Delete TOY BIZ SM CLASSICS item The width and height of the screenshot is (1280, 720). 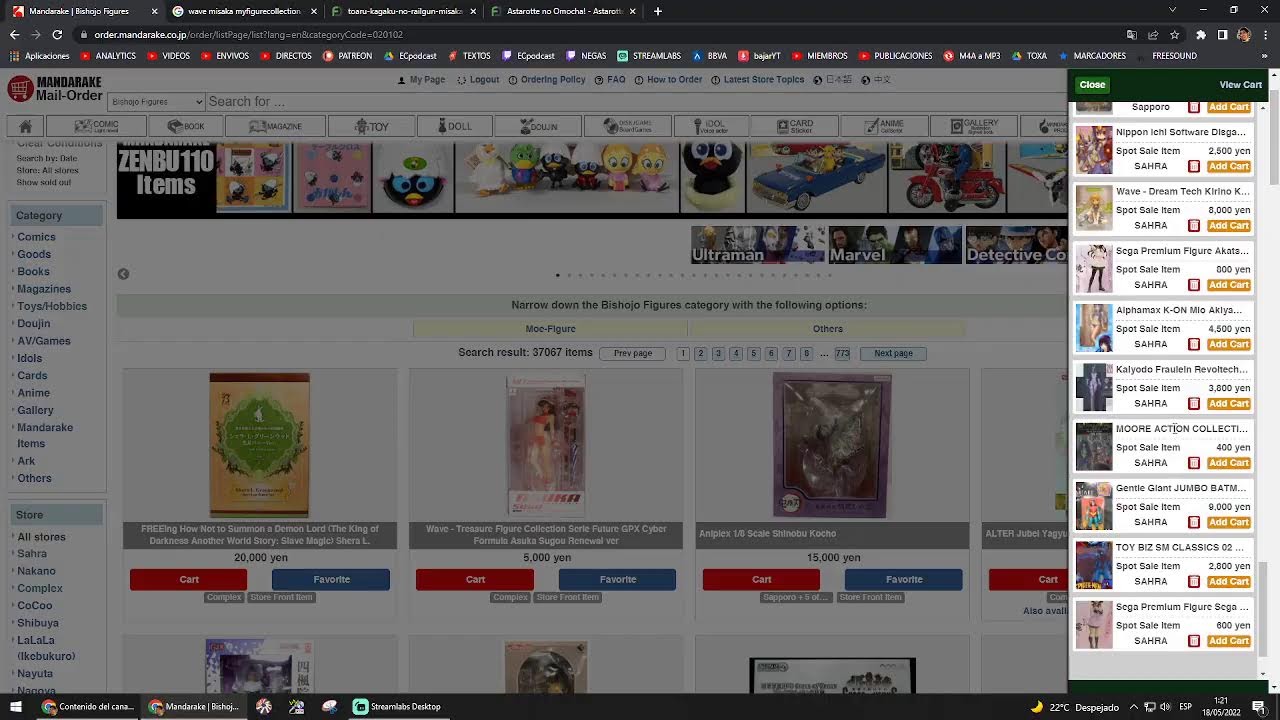click(x=1193, y=581)
